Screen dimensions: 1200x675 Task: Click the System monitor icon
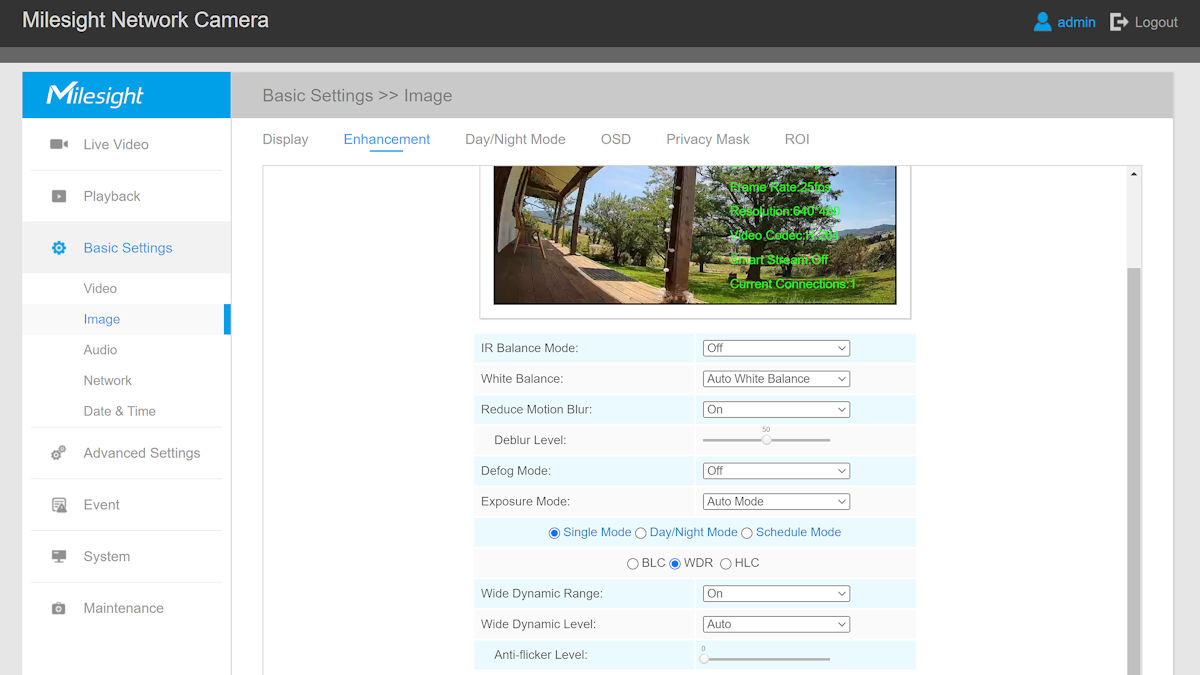(x=59, y=557)
